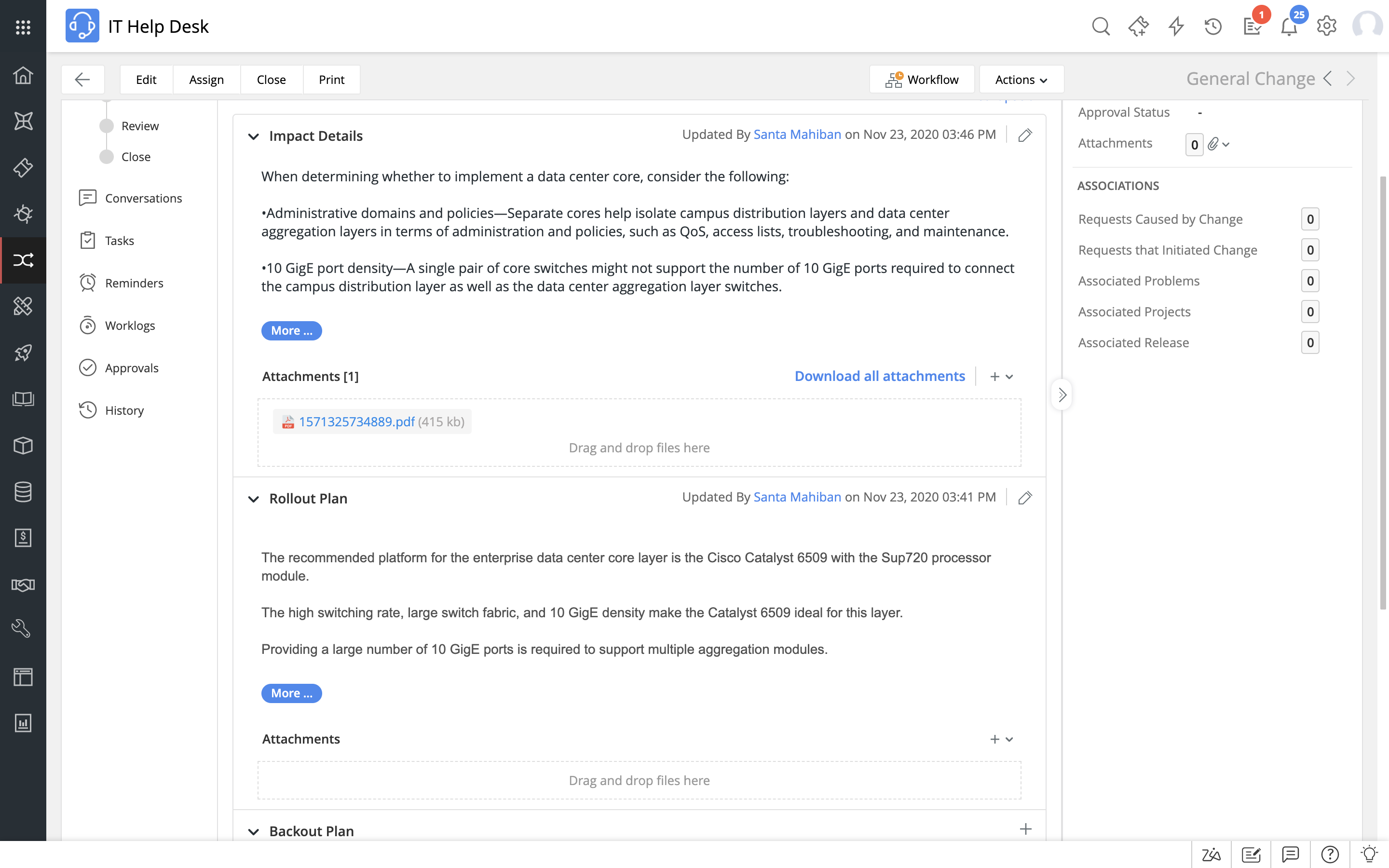Open the global search magnifier
This screenshot has height=868, width=1389.
(x=1100, y=27)
